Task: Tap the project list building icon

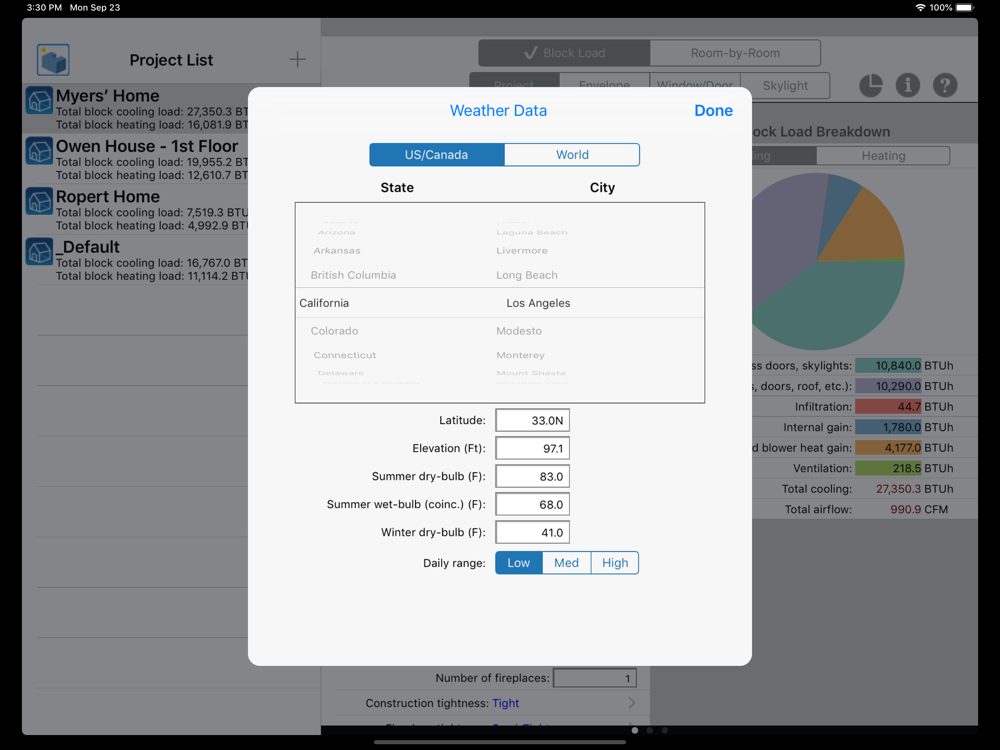Action: pos(53,60)
